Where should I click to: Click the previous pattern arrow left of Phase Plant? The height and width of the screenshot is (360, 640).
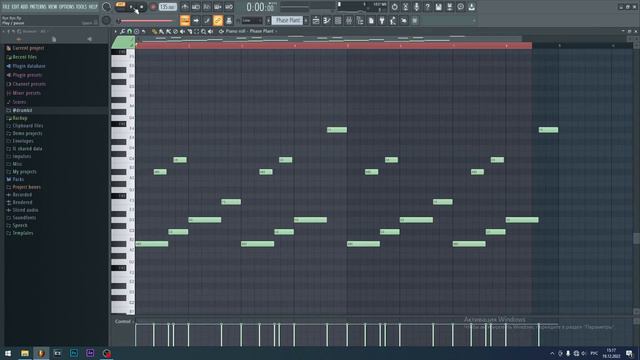[269, 20]
